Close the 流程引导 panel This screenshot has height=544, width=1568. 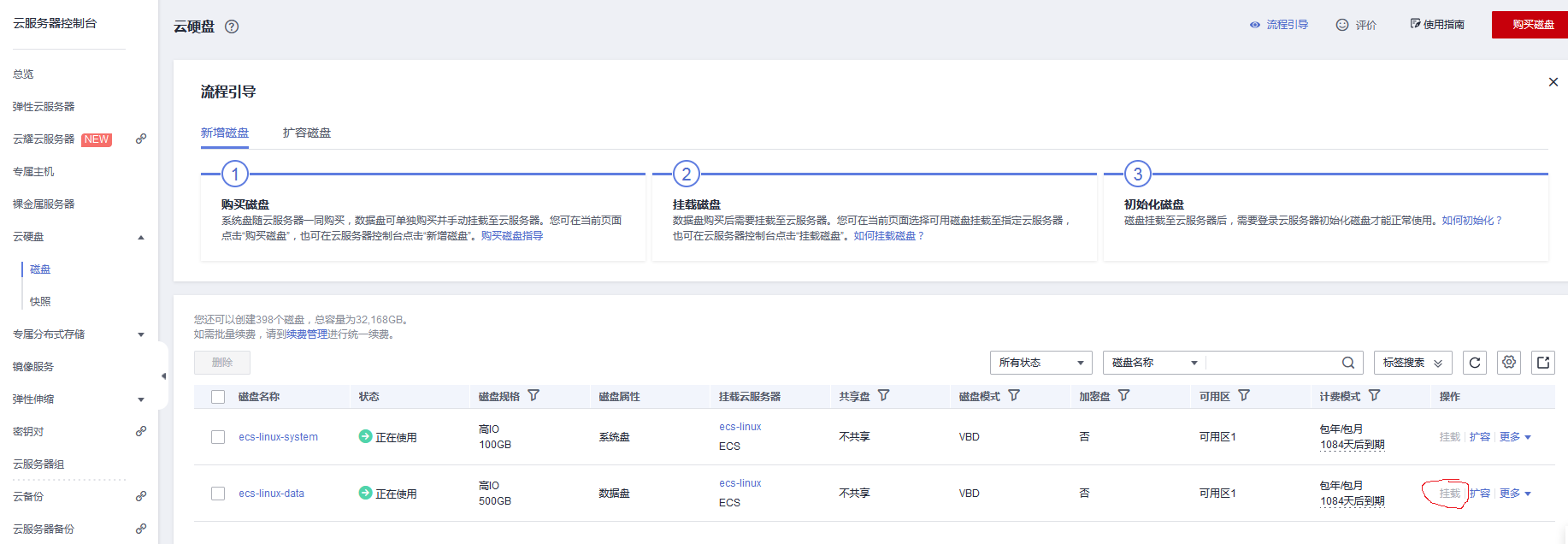(1553, 82)
